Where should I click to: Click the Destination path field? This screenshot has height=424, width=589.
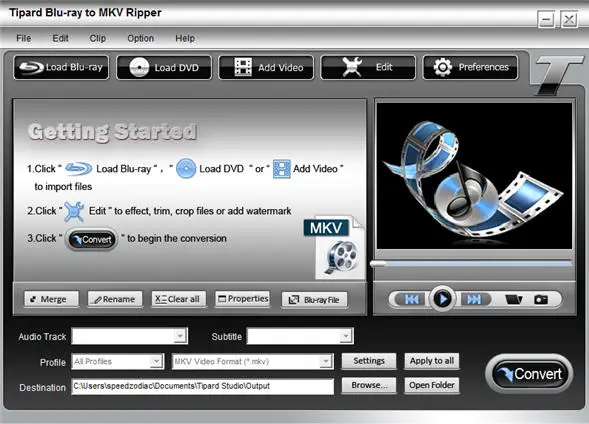click(202, 386)
